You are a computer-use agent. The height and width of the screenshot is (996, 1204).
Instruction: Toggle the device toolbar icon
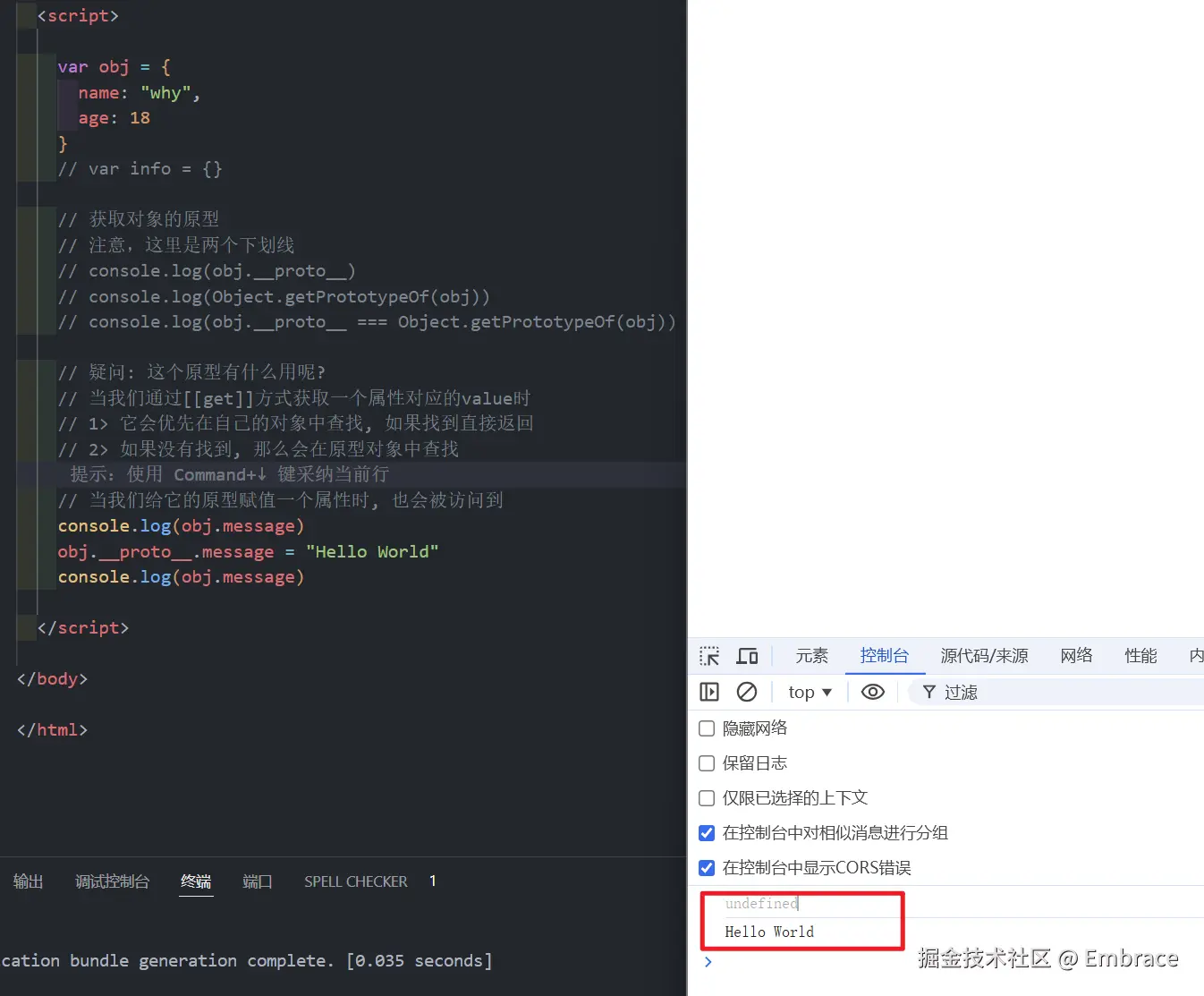tap(747, 656)
